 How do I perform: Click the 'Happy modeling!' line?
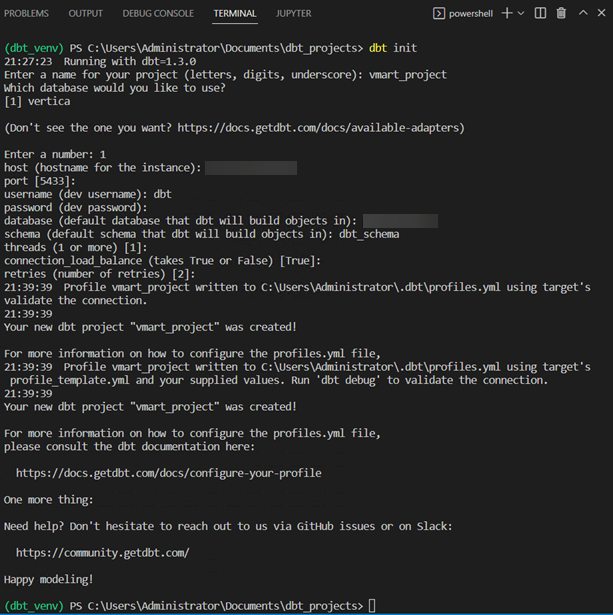pyautogui.click(x=49, y=580)
